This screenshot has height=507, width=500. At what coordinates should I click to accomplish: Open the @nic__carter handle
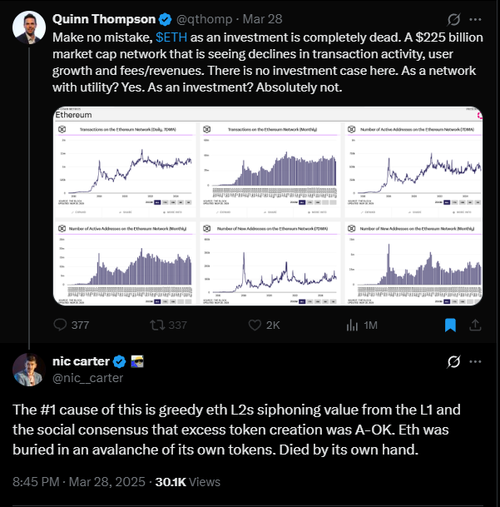tap(88, 378)
